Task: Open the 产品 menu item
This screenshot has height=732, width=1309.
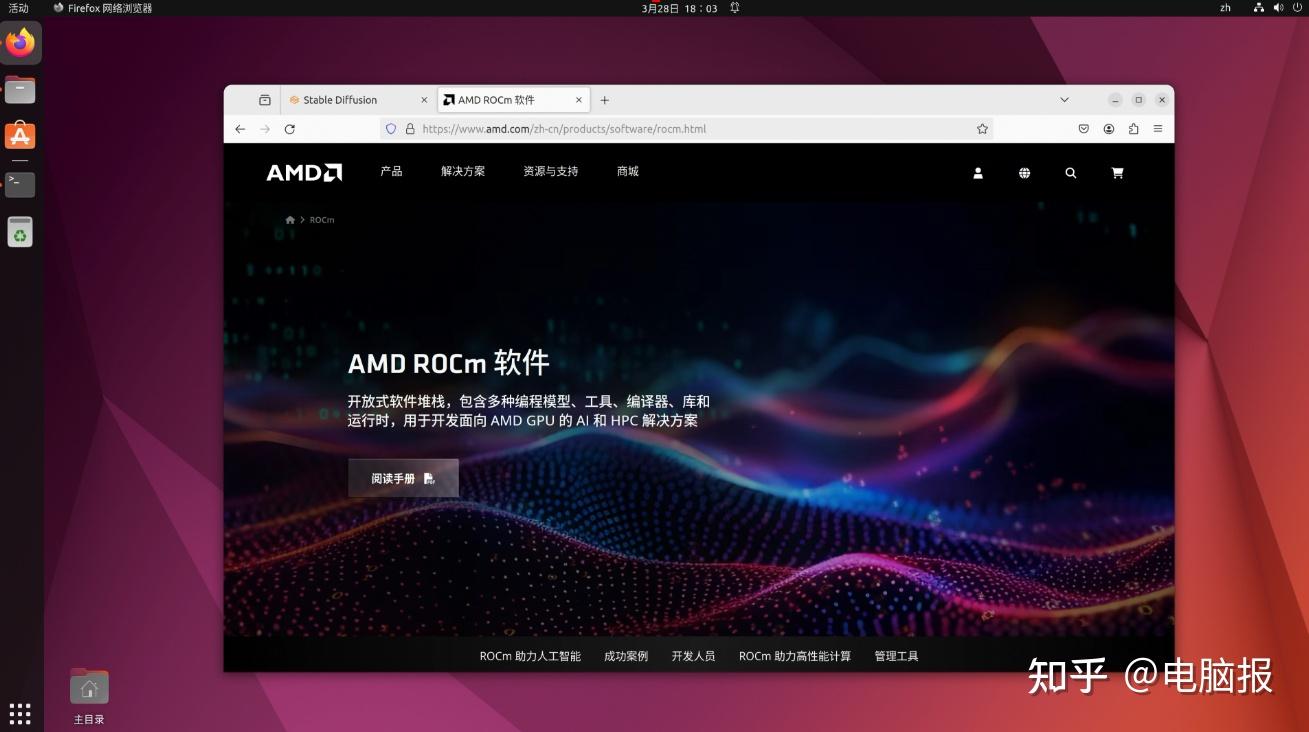Action: [x=391, y=171]
